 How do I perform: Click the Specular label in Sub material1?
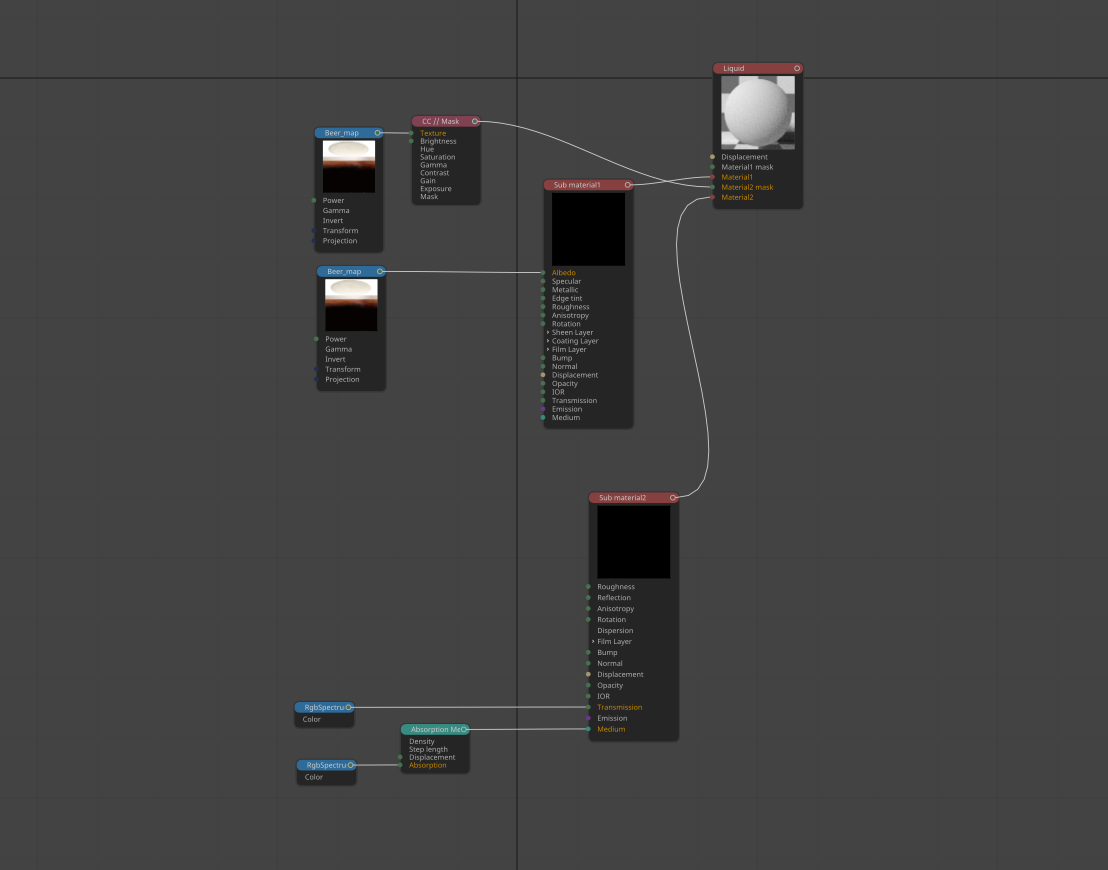click(566, 281)
